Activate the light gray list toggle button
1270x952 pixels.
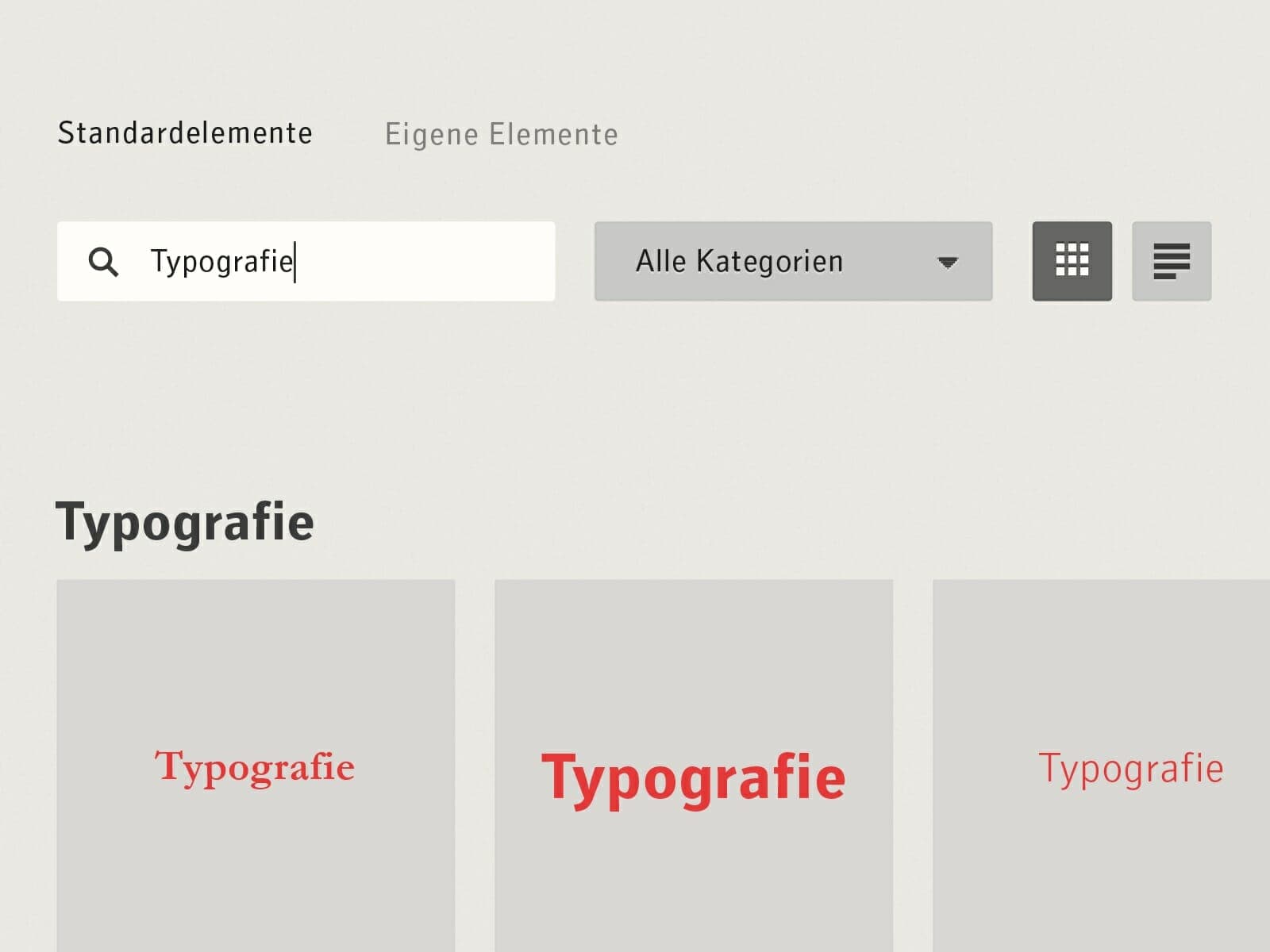click(x=1171, y=261)
